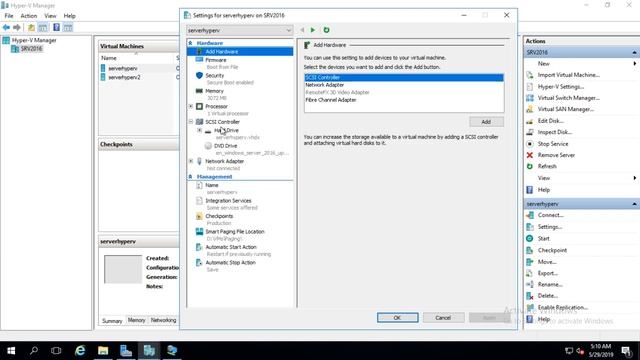Screen dimensions: 640x360
Task: Switch to the Networking tab
Action: 163,320
